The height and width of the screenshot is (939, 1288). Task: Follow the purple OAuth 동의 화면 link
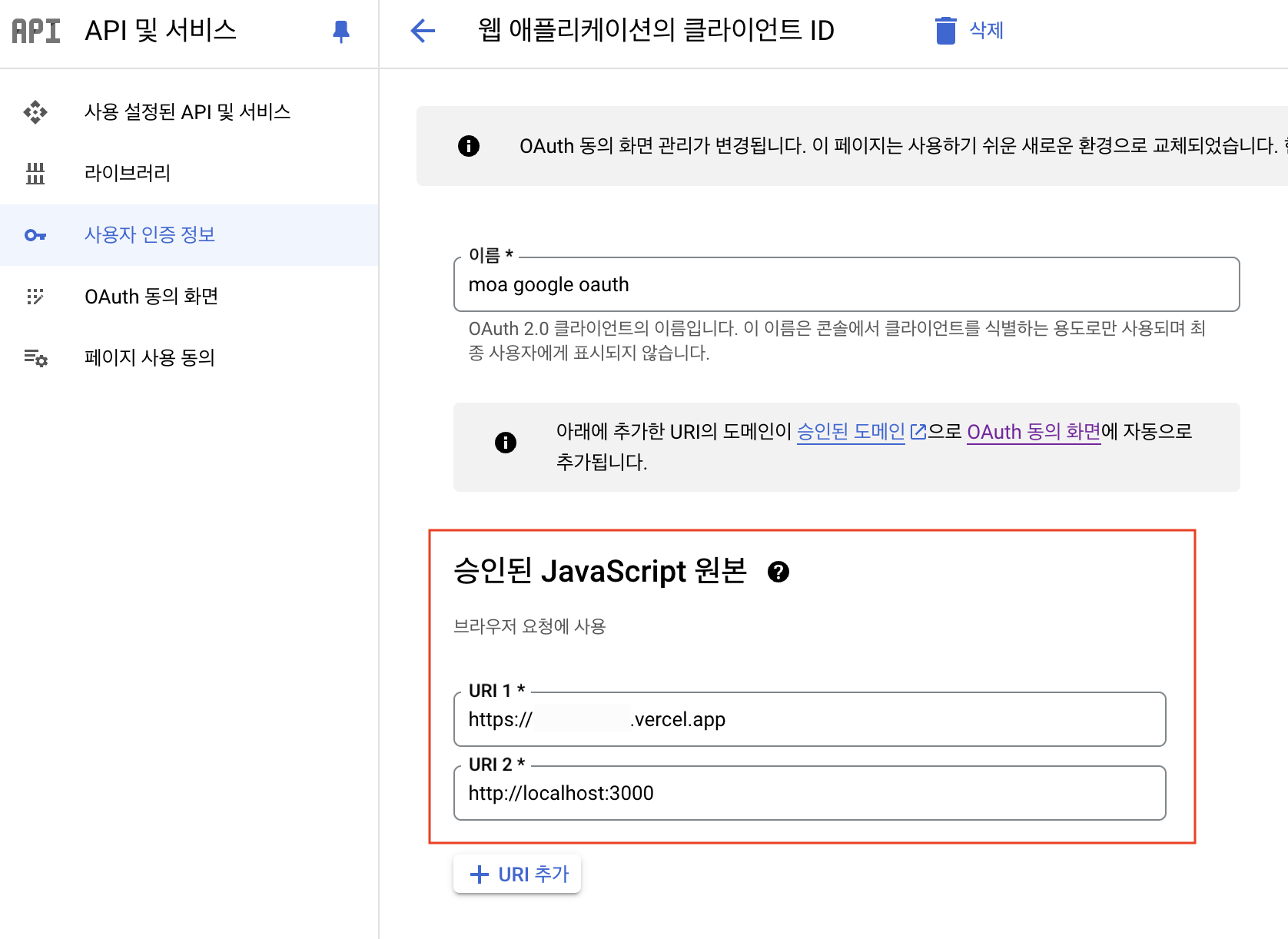click(1034, 432)
